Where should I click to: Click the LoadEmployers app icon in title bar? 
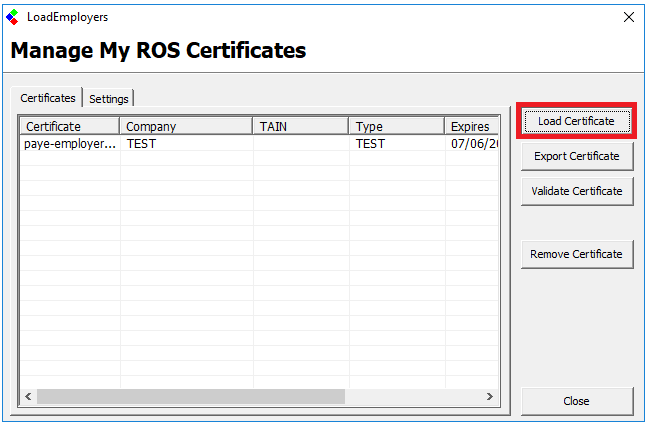(x=12, y=17)
